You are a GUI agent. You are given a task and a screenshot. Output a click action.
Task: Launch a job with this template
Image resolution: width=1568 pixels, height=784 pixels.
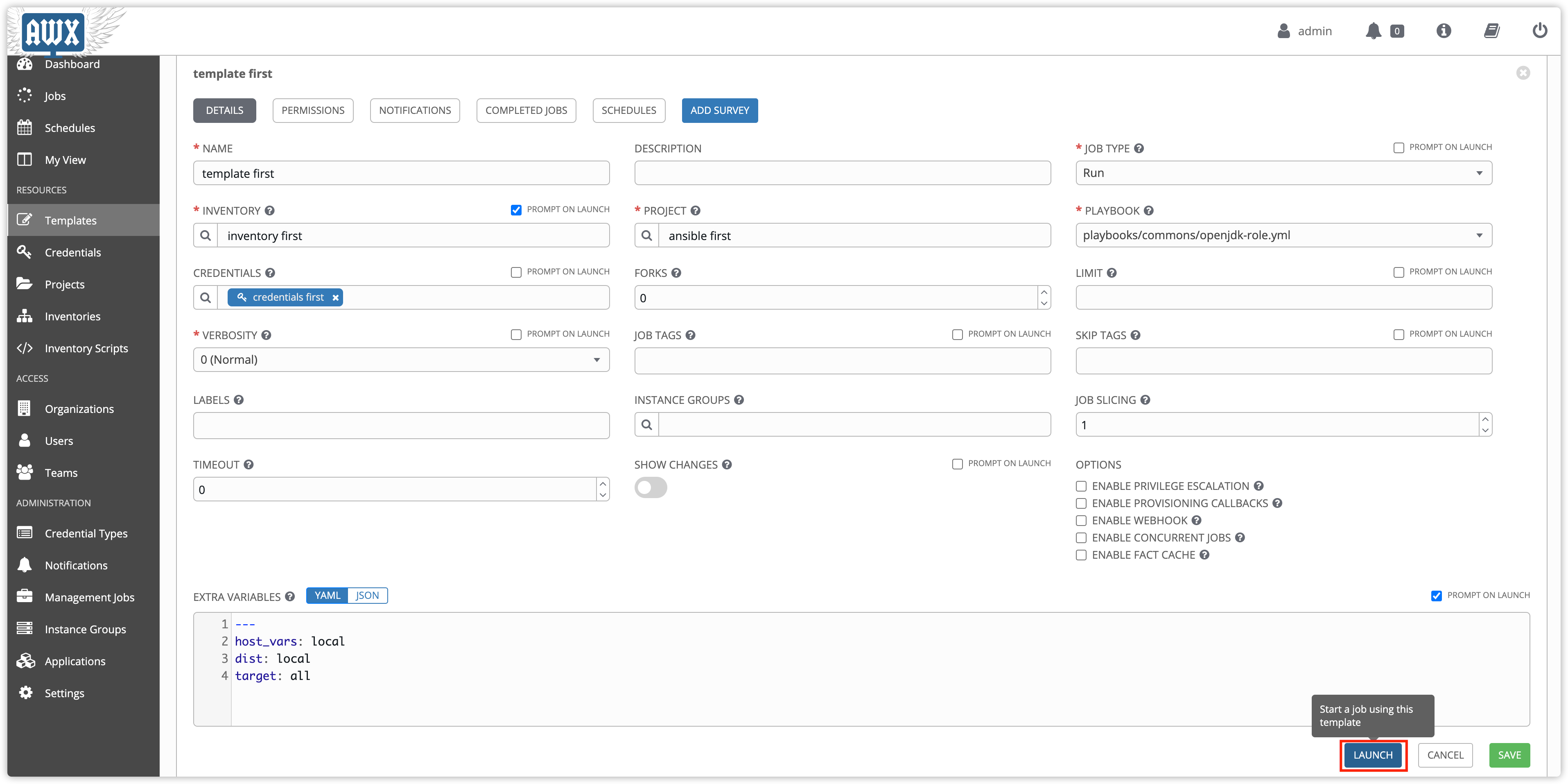click(1373, 755)
